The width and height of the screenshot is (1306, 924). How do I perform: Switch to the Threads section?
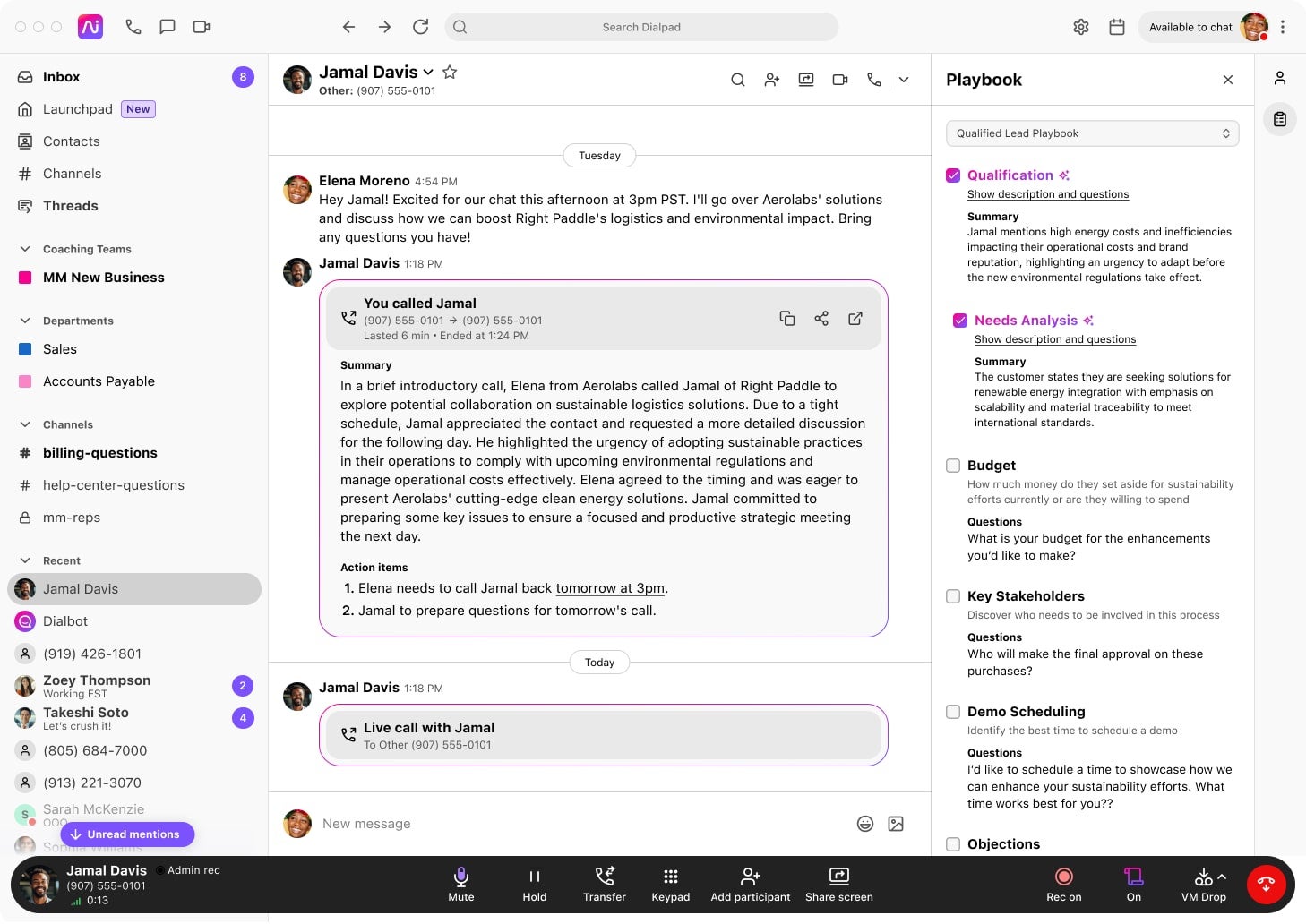[70, 205]
